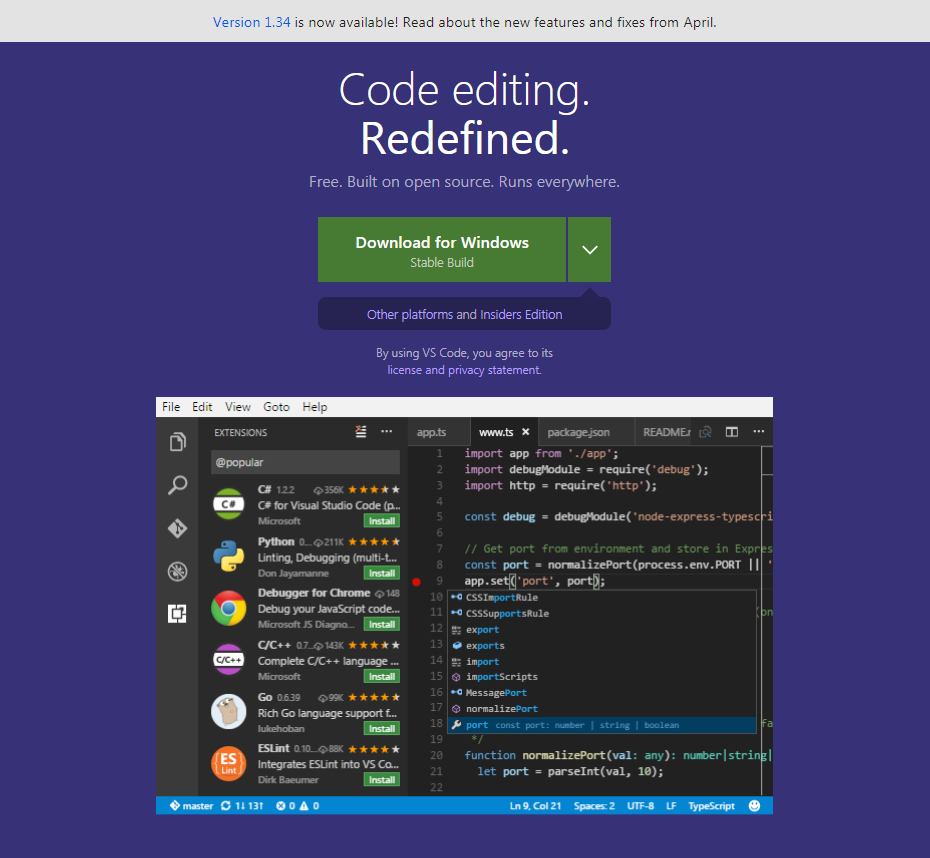Select the C/C++ extension logo

[x=229, y=660]
